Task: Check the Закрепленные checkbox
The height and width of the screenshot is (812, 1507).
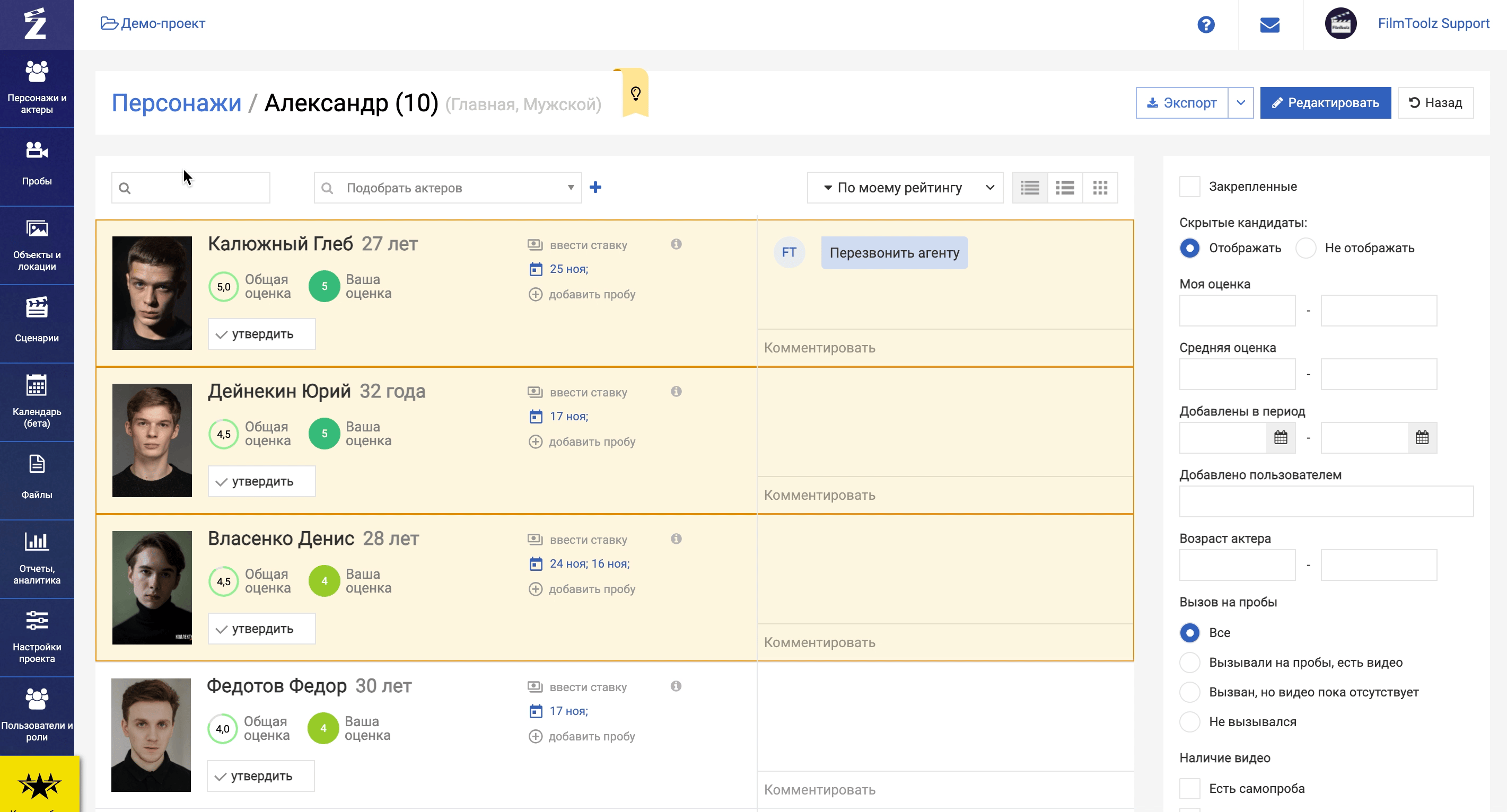Action: click(x=1190, y=187)
